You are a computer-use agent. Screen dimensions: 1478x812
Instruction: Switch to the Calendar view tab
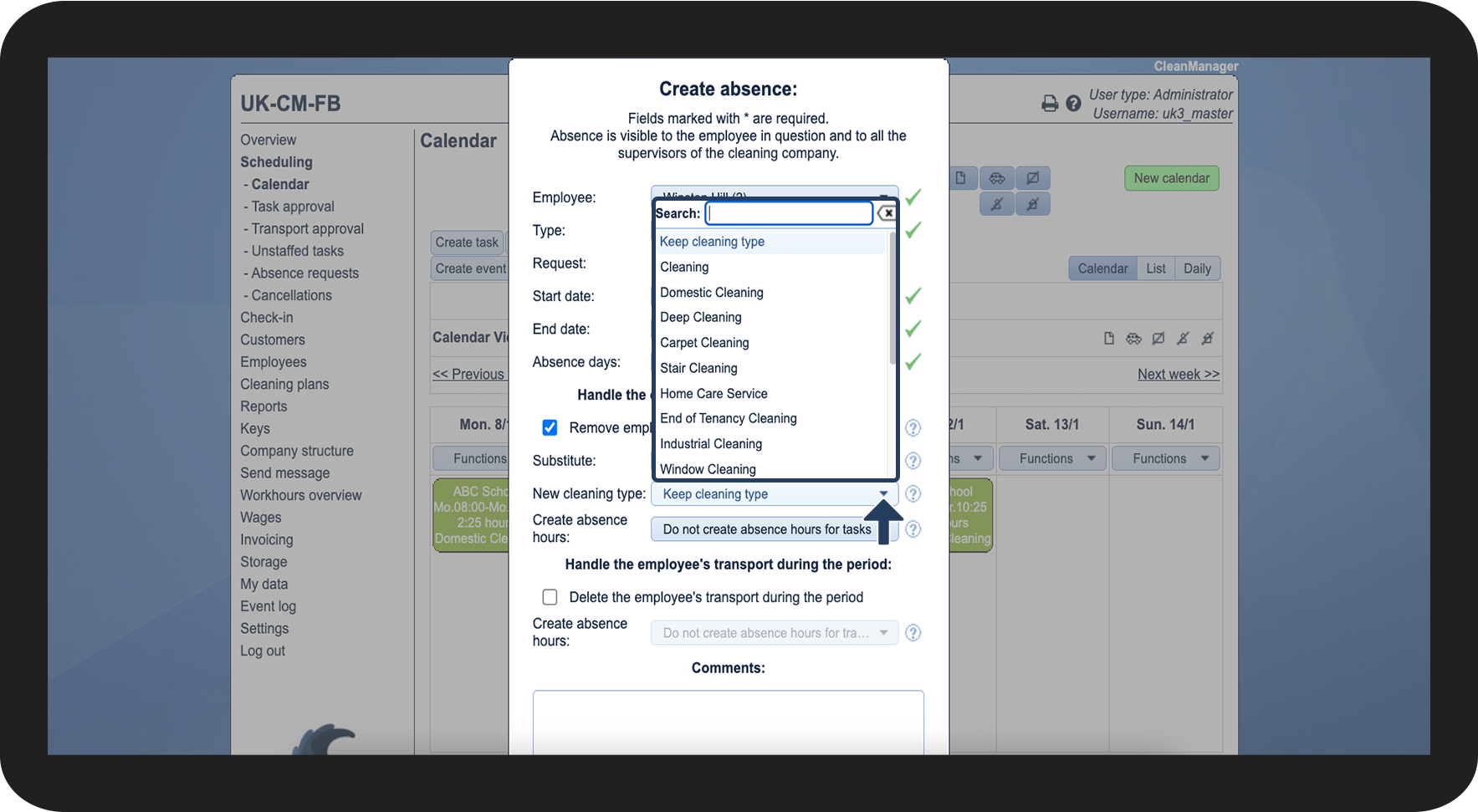click(x=1102, y=268)
